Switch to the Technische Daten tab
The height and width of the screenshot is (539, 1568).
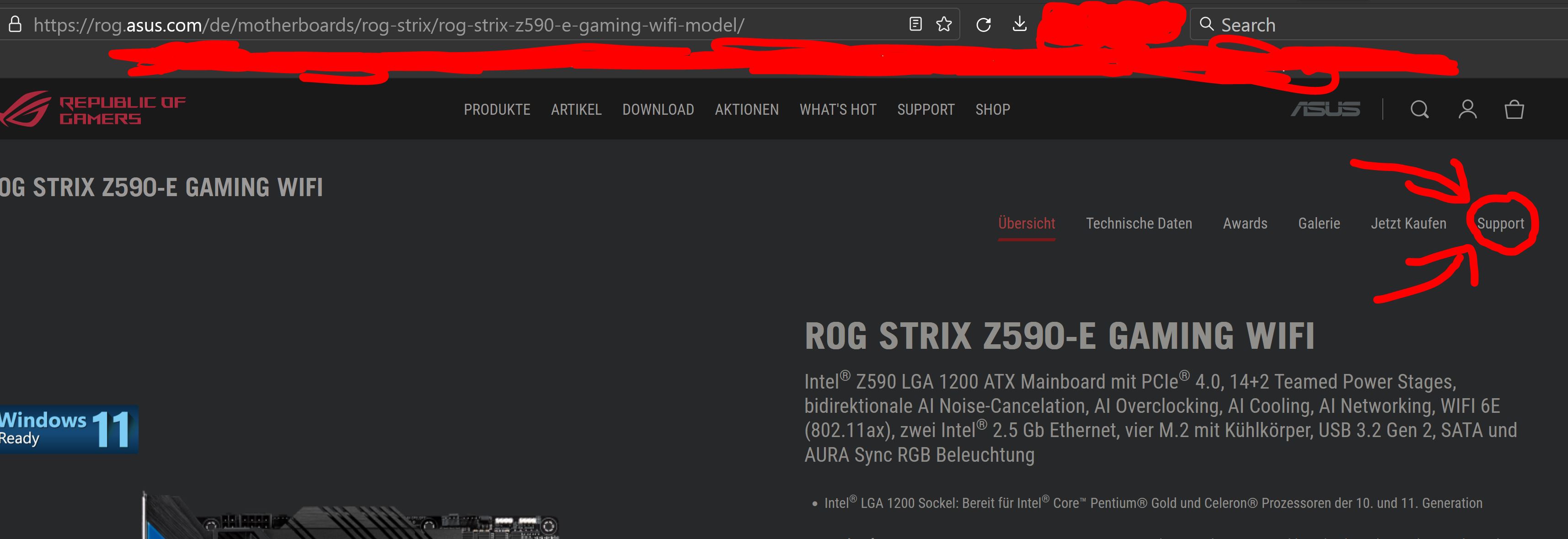tap(1138, 223)
